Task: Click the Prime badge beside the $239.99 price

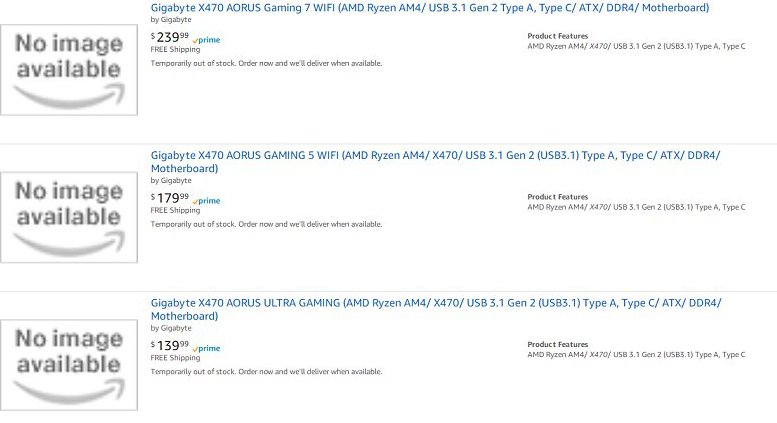Action: [x=207, y=40]
